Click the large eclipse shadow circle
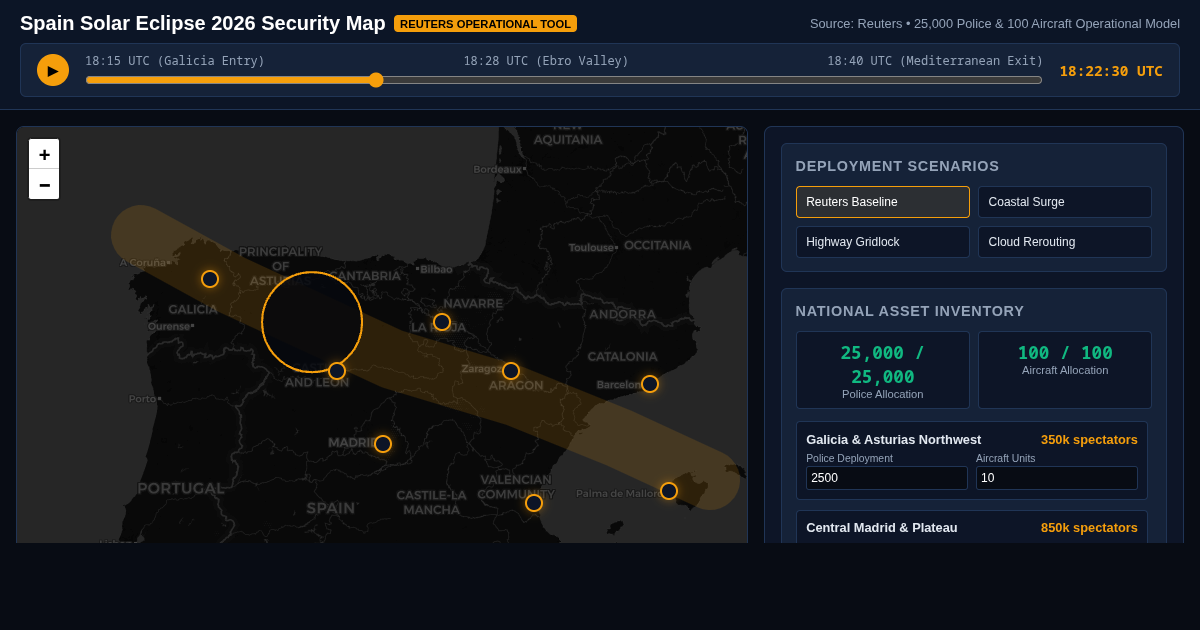1200x630 pixels. [x=312, y=322]
